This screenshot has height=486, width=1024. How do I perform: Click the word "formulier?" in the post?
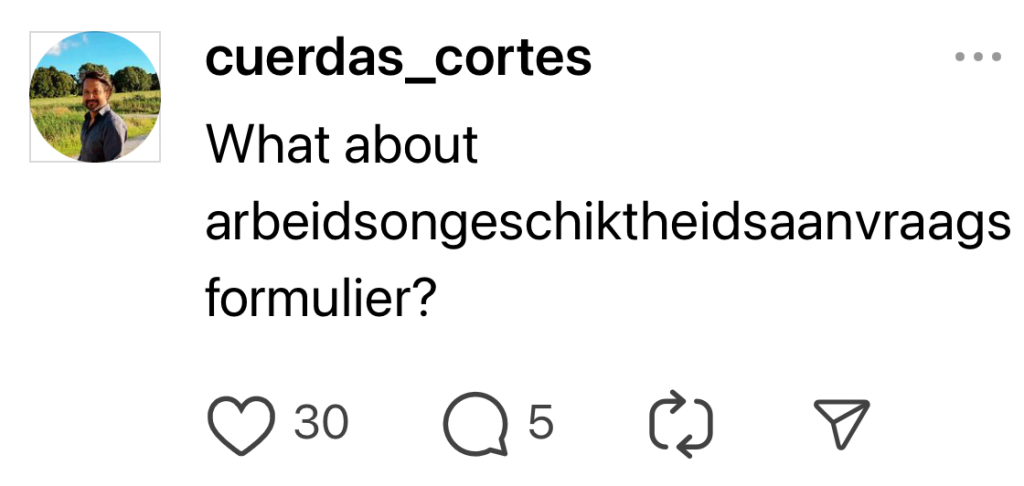318,298
